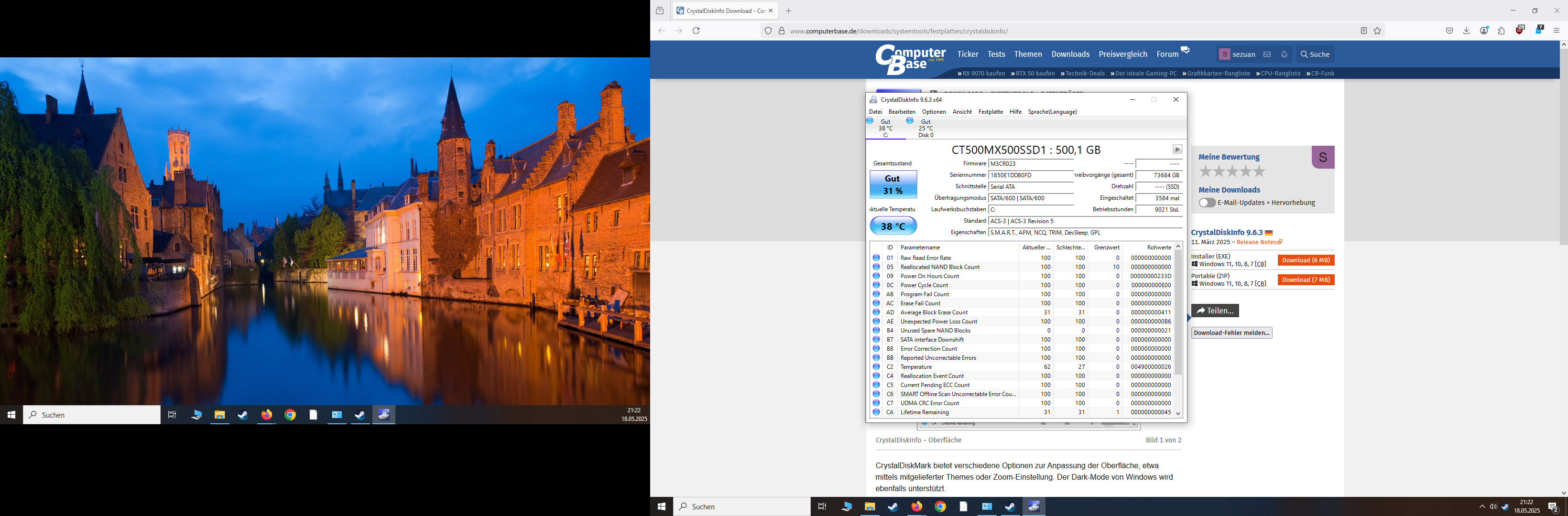Open the Firefox hamburger menu
Screen dimensions: 1568x516
[1557, 31]
